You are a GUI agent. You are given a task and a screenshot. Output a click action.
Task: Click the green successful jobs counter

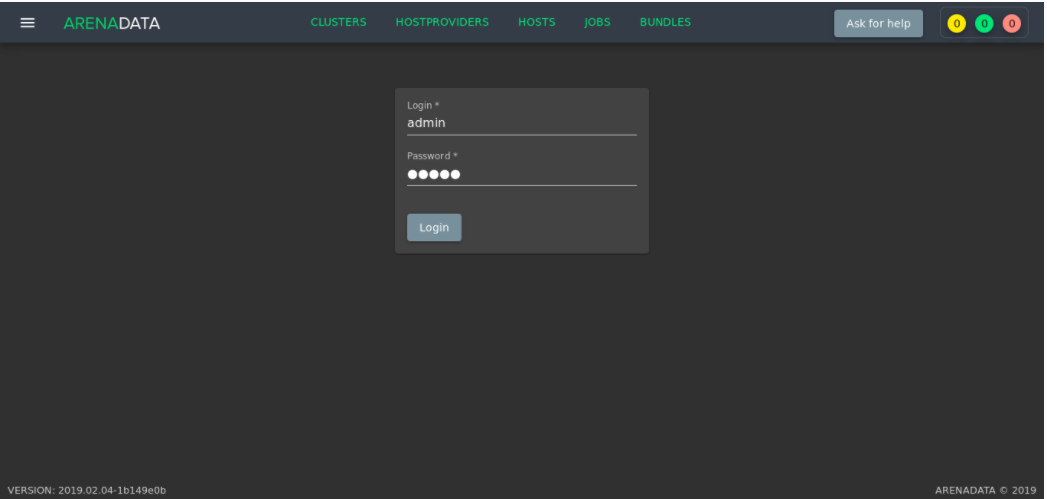pos(983,23)
